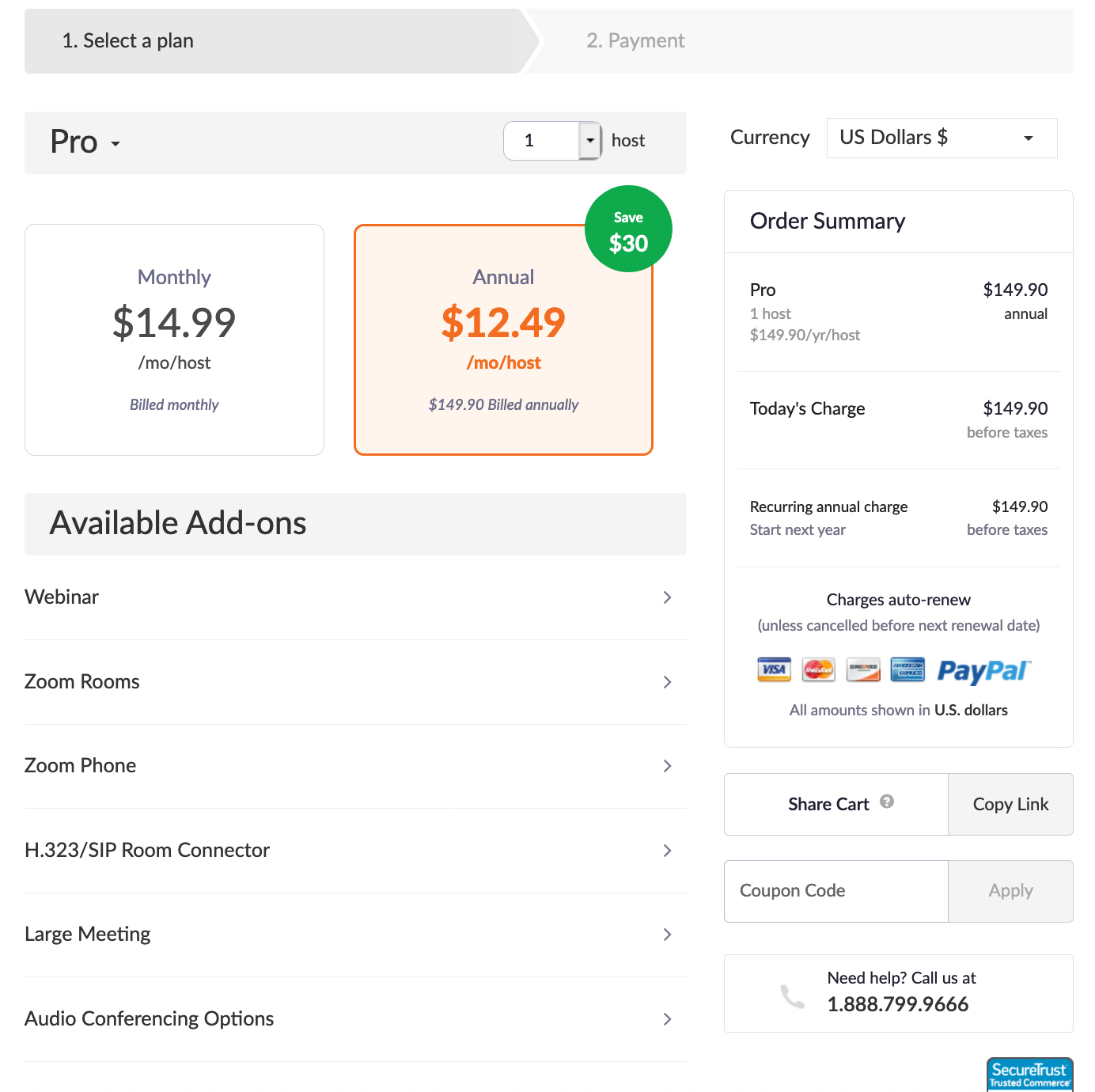Expand the Zoom Rooms add-on
Screen dimensions: 1095x1092
pos(355,682)
